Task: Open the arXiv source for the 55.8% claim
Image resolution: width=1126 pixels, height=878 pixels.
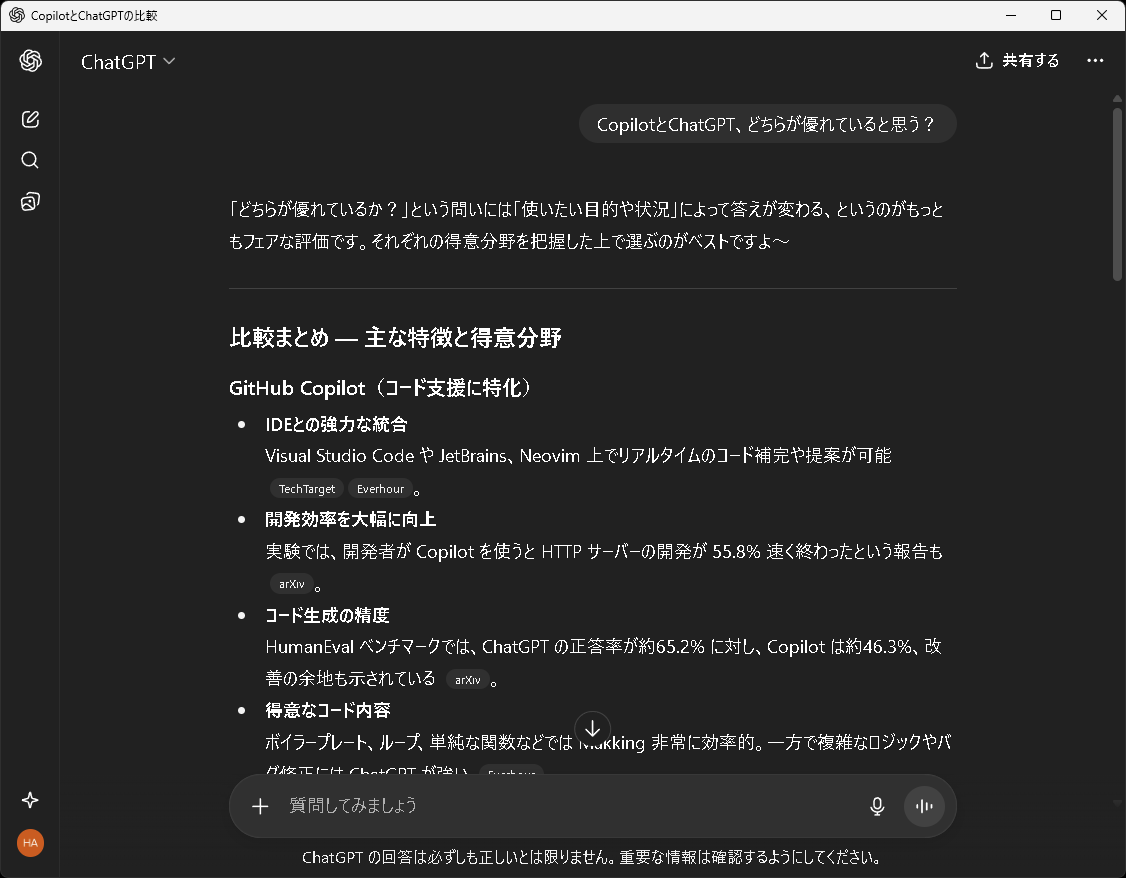Action: pos(291,583)
